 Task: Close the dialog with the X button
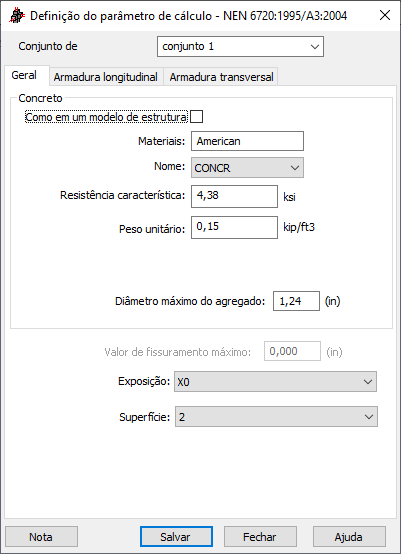tap(385, 15)
